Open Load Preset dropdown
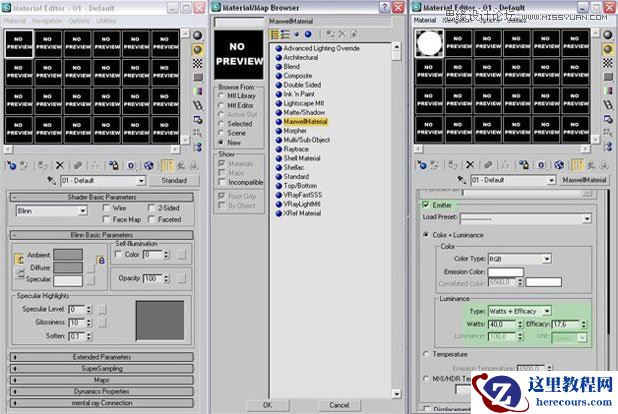This screenshot has height=414, width=618. click(x=587, y=218)
